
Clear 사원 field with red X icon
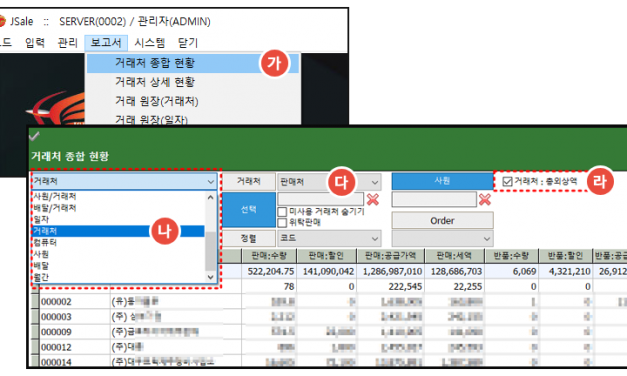(485, 199)
